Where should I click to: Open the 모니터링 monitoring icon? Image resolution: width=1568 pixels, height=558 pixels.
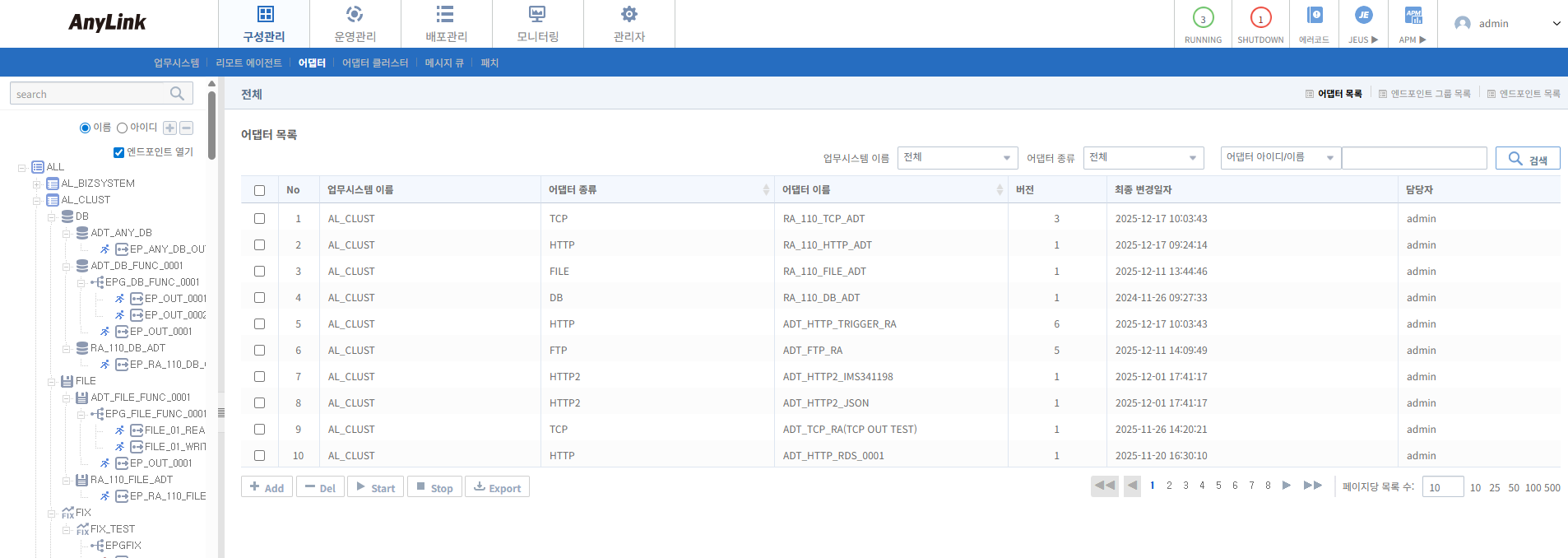tap(537, 15)
